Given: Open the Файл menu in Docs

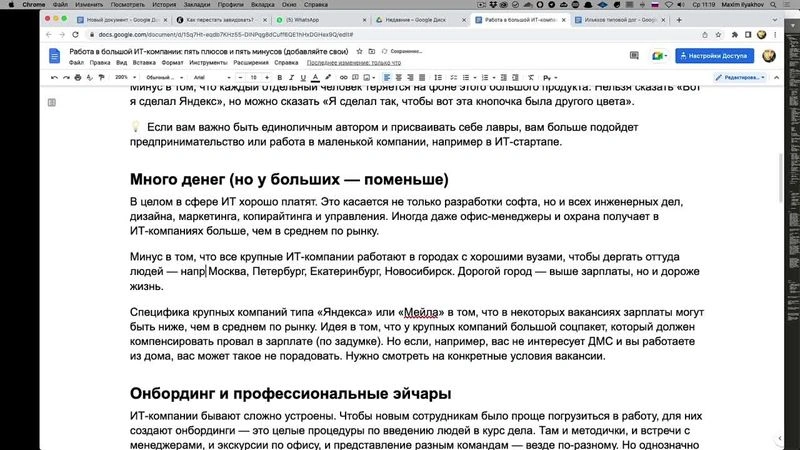Looking at the screenshot, I should pyautogui.click(x=76, y=63).
